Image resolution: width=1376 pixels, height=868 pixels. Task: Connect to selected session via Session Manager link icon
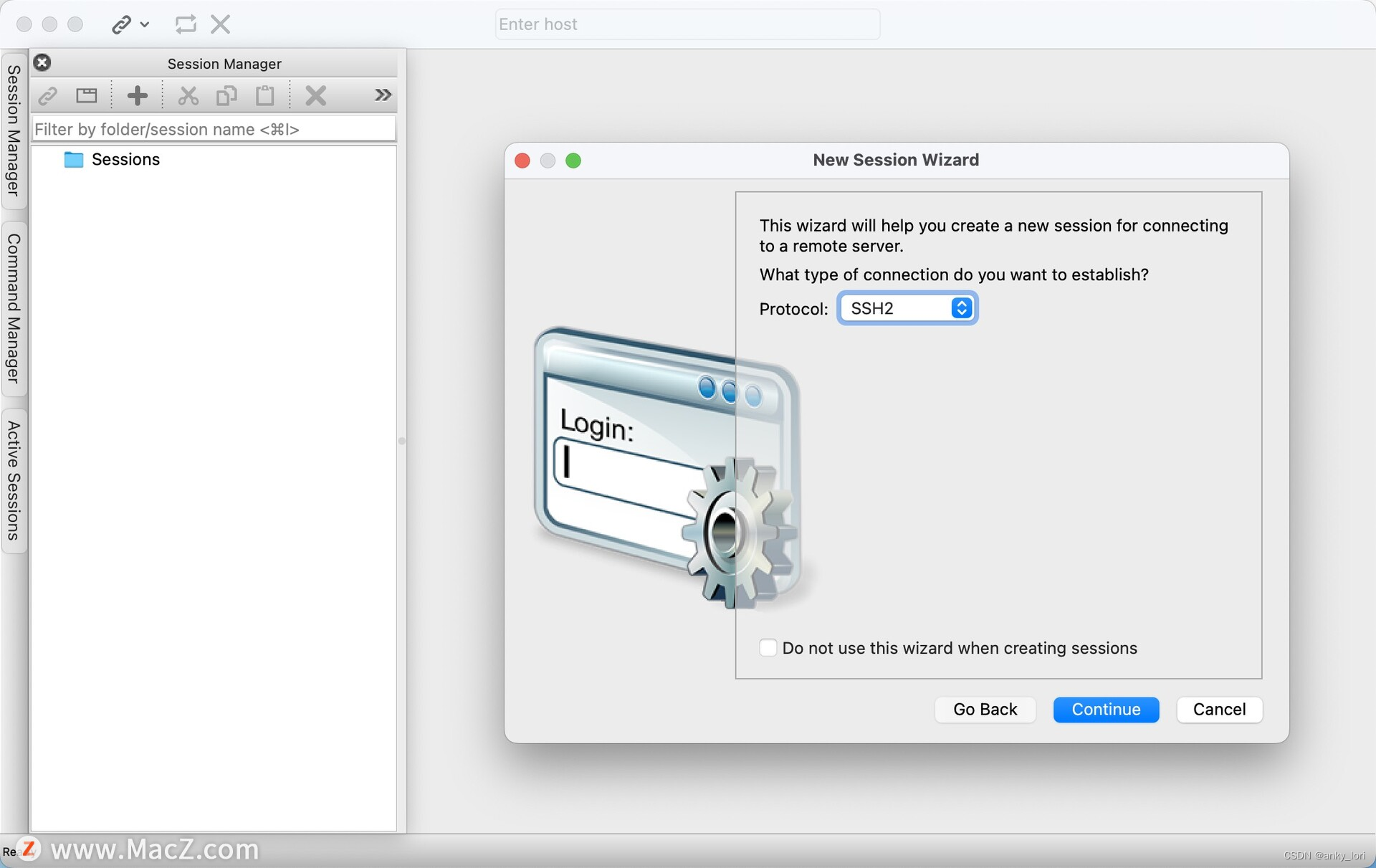[47, 95]
